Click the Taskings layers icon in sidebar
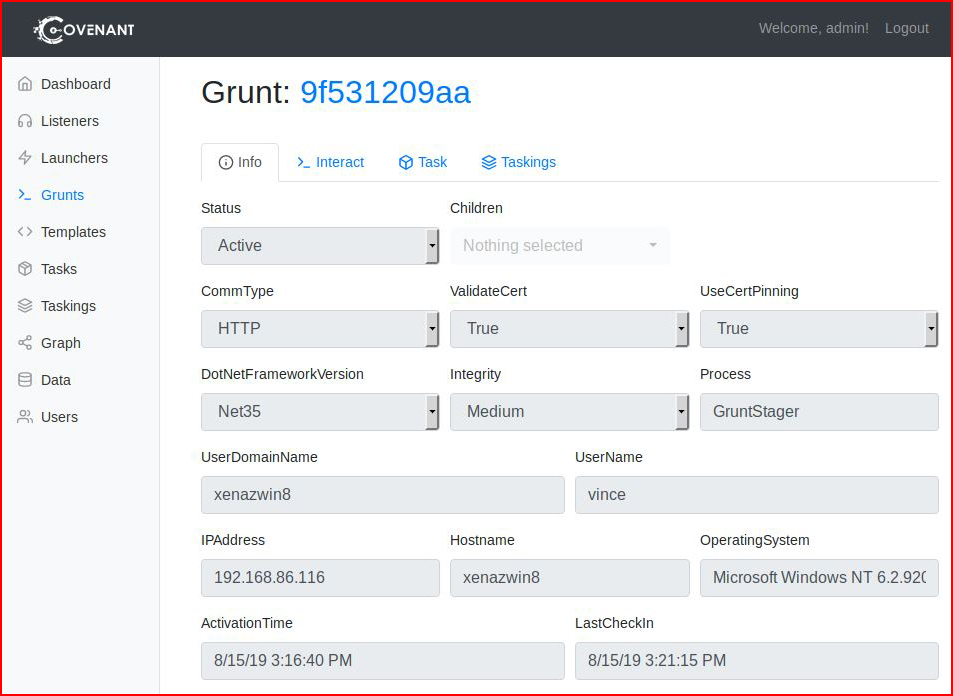 pyautogui.click(x=25, y=306)
